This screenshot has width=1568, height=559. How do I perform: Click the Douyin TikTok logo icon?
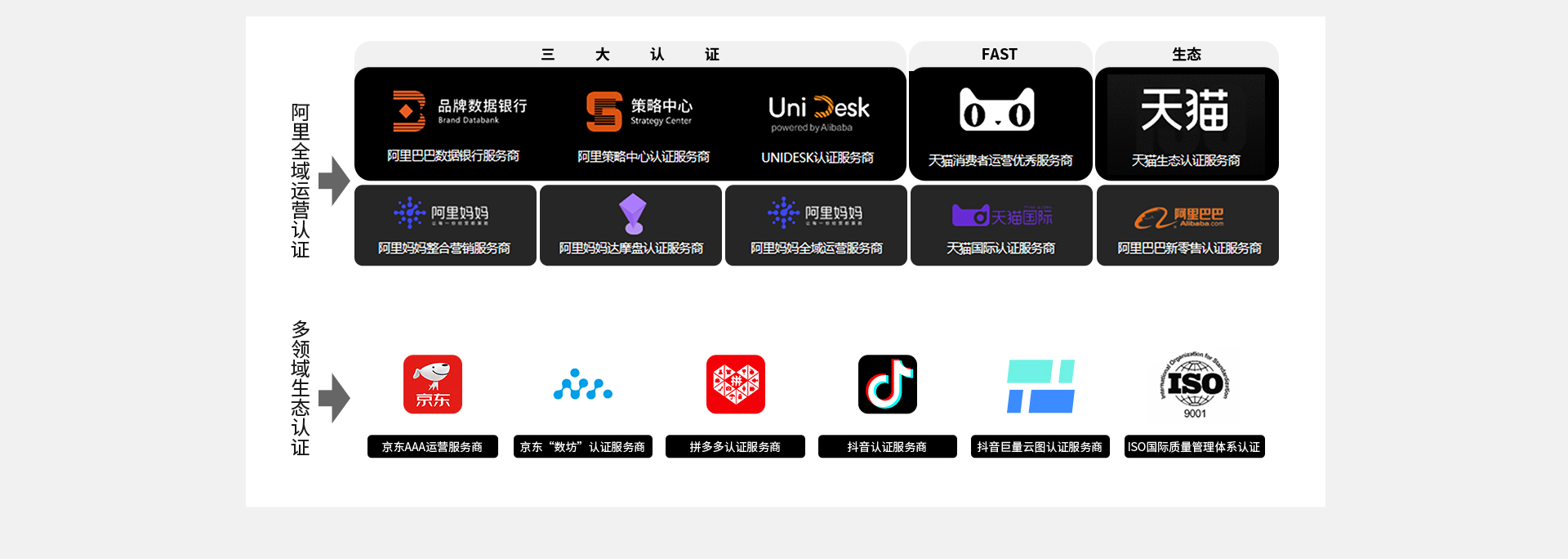(x=887, y=384)
